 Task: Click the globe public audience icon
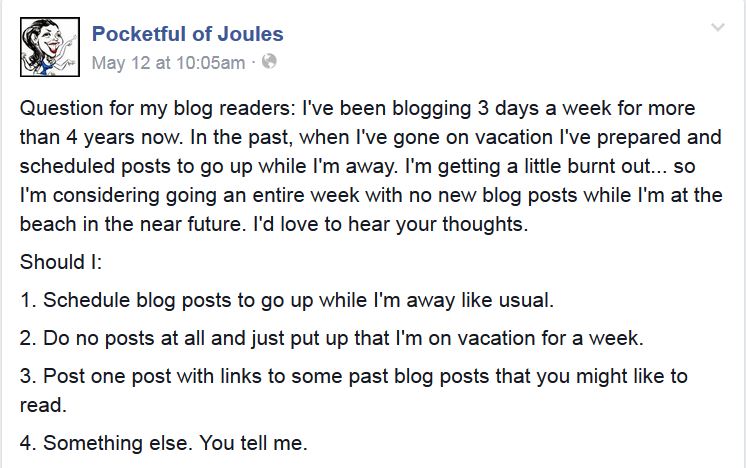point(269,63)
